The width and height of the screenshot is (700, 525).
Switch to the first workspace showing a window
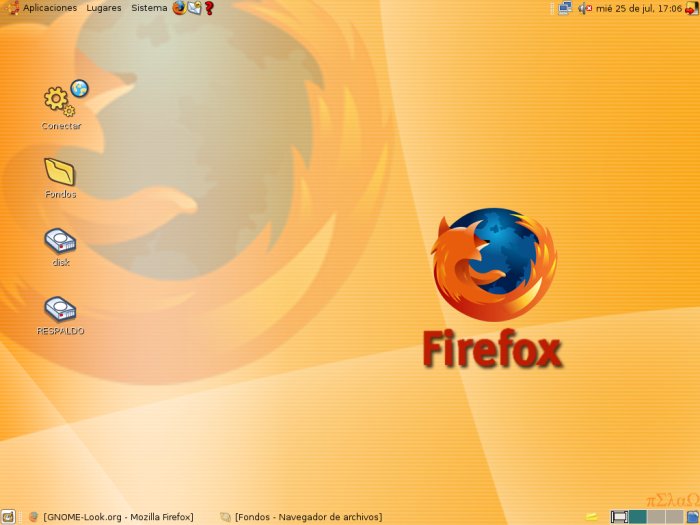pyautogui.click(x=619, y=517)
